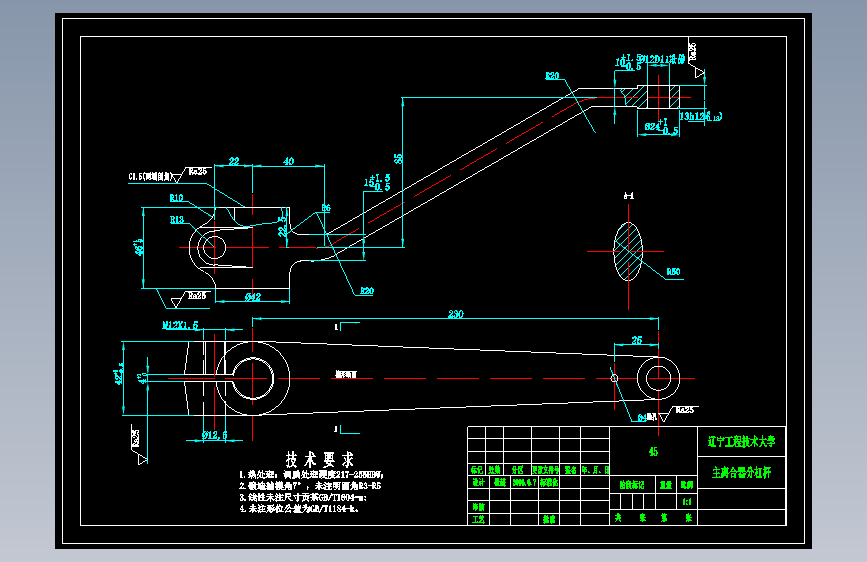The image size is (867, 562).
Task: Click the 2006.6.7 date cell
Action: 524,482
